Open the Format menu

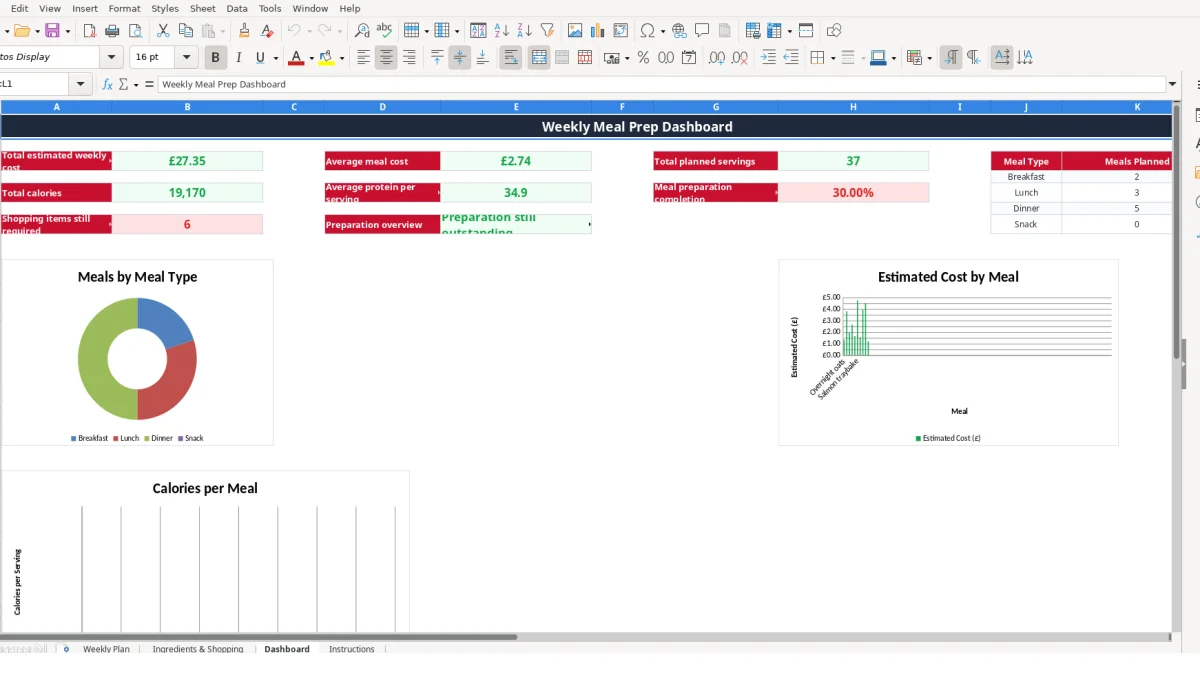coord(125,8)
